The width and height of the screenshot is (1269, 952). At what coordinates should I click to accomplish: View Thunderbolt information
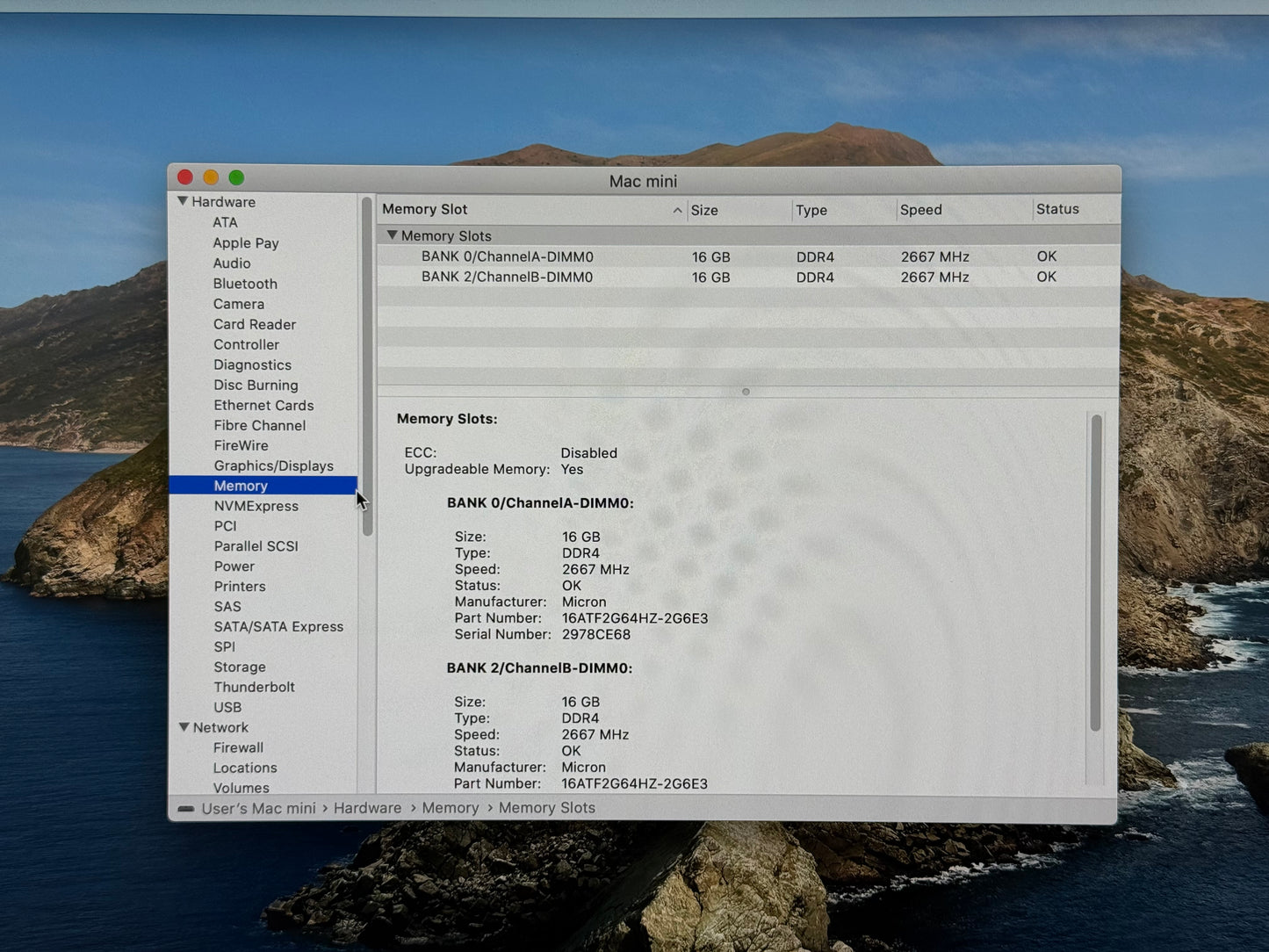254,687
